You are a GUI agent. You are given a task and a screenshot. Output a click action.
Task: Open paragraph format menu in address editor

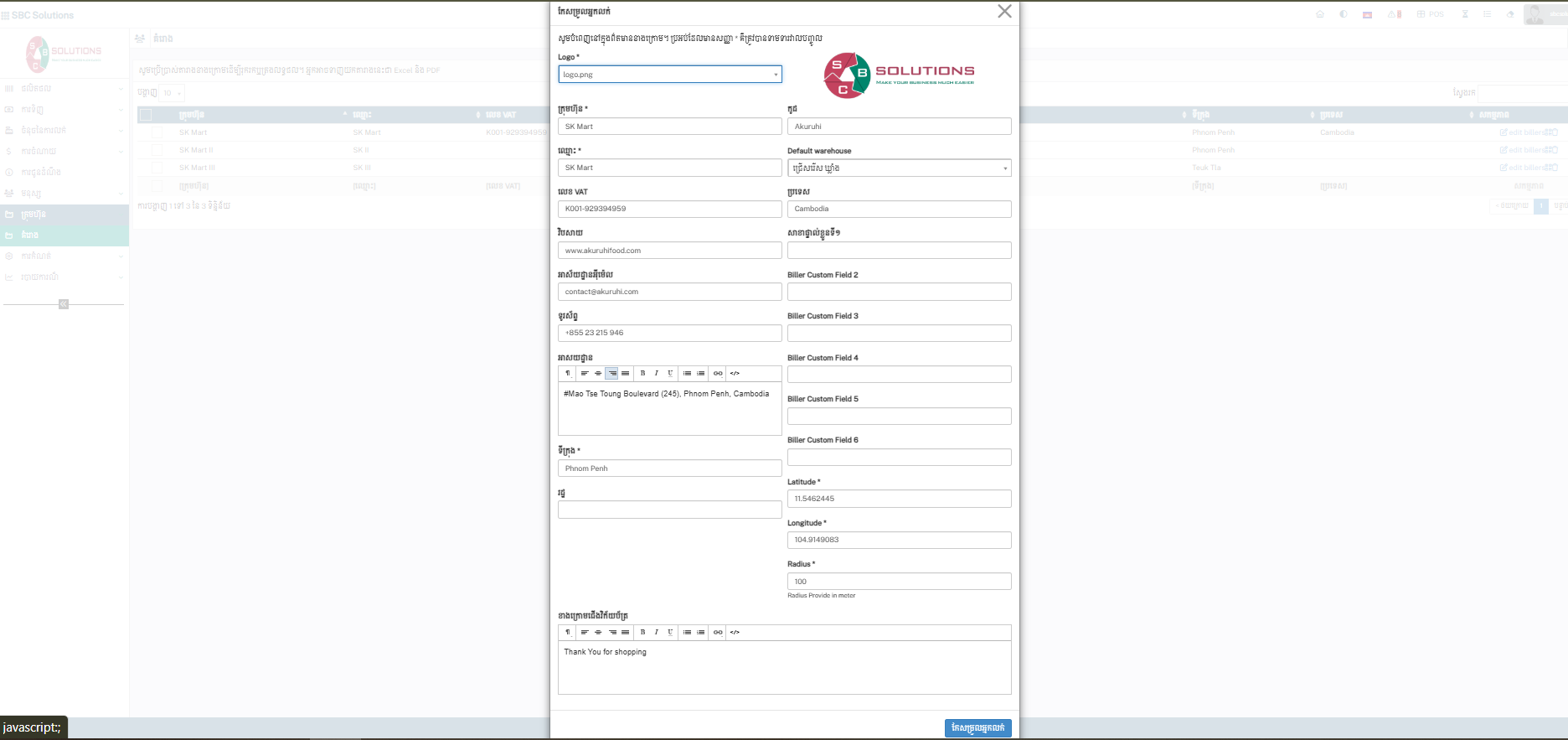click(x=568, y=374)
